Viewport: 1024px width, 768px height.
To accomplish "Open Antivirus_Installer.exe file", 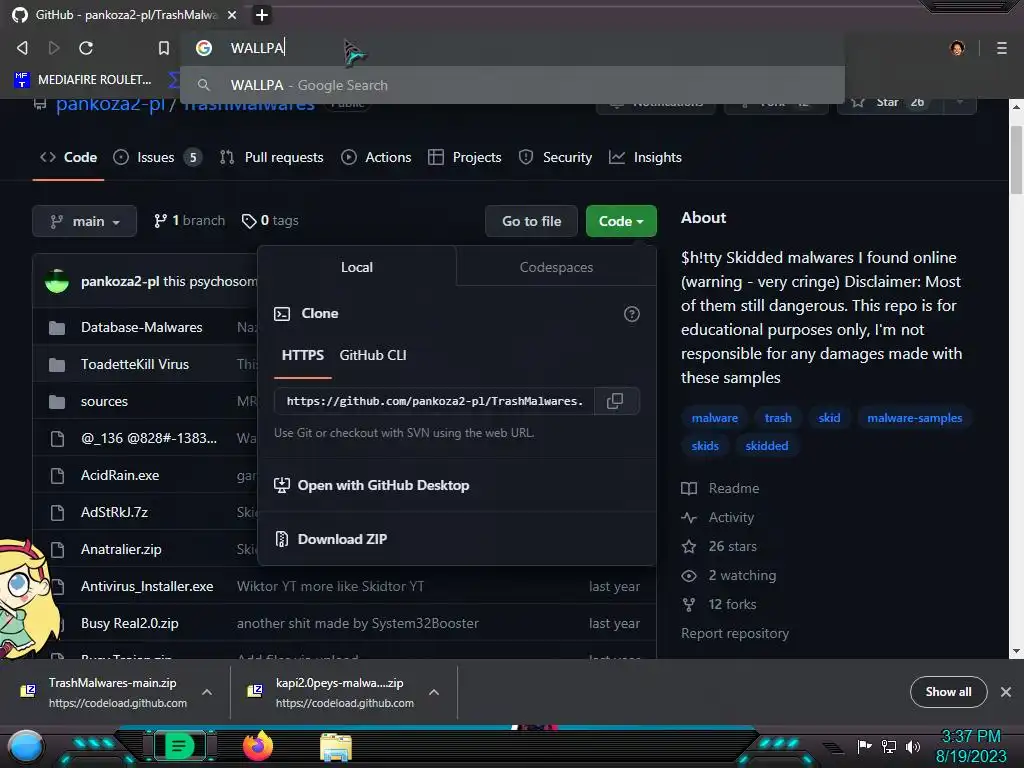I will tap(147, 586).
